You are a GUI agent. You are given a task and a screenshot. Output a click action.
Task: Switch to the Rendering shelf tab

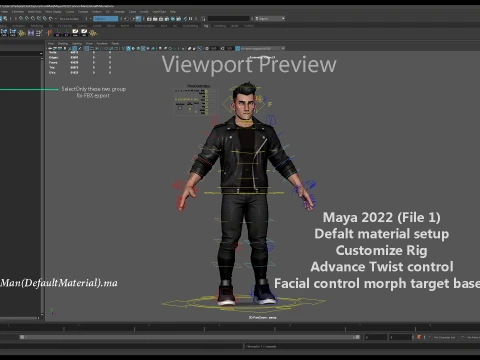[37, 26]
